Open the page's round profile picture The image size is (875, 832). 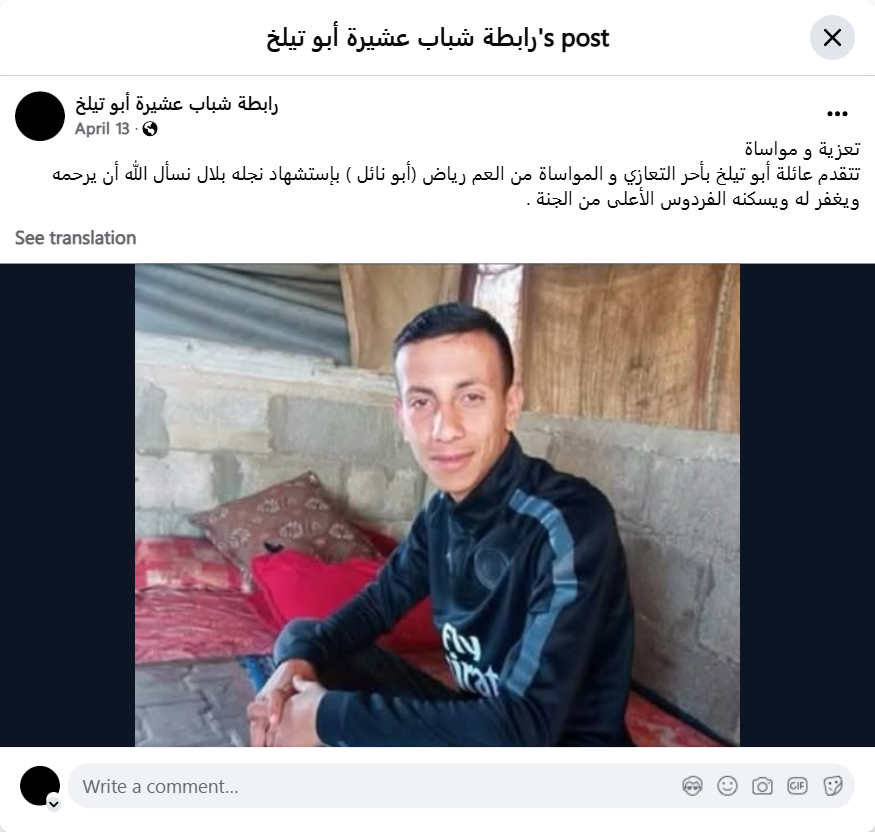[x=40, y=116]
